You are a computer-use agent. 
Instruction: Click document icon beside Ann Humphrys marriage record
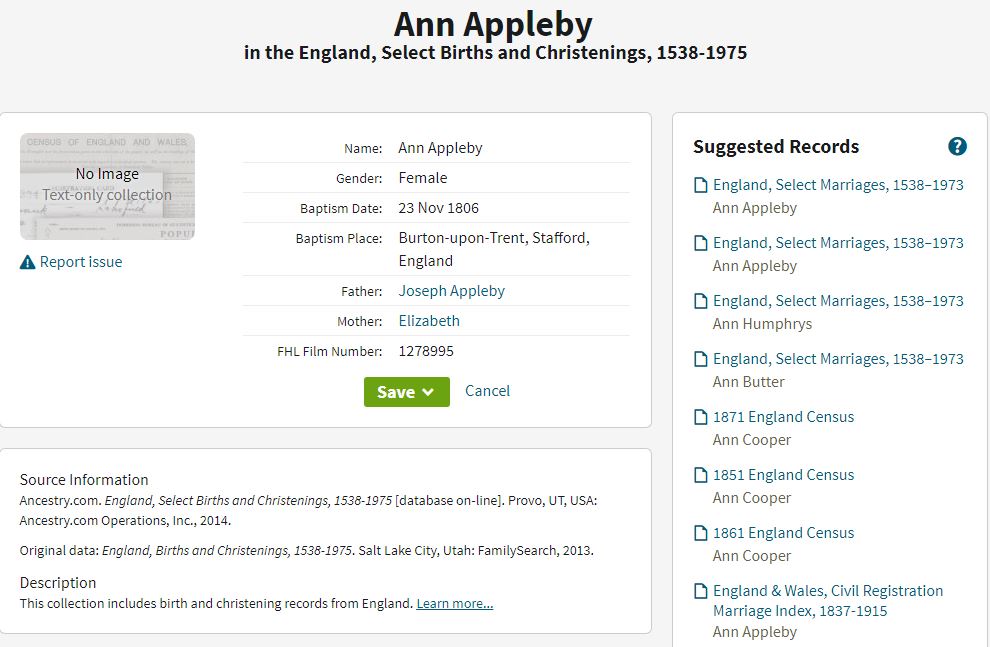click(700, 301)
